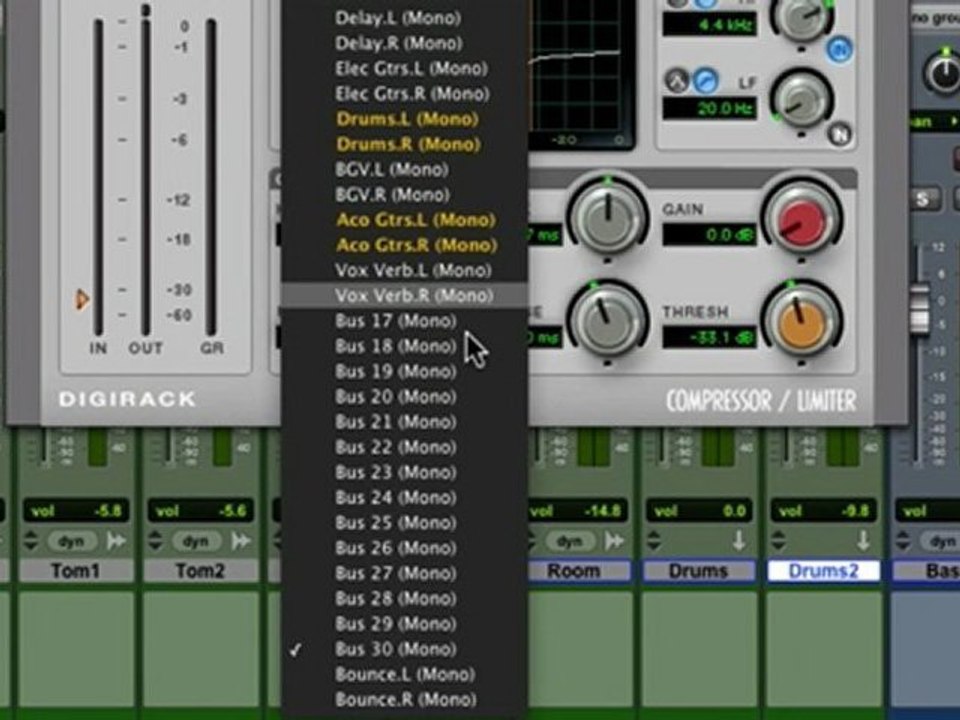Click Tom1 track name

(76, 571)
